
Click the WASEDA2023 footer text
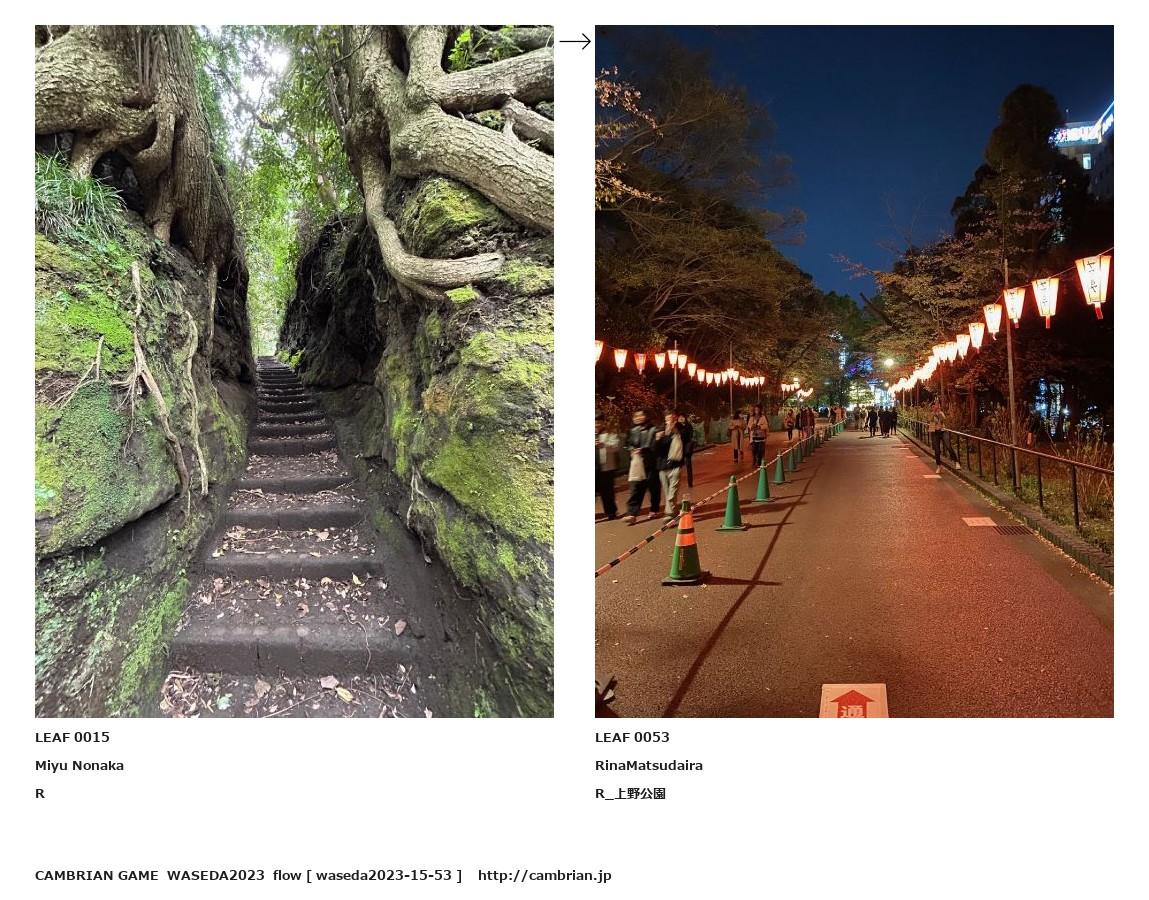point(215,875)
